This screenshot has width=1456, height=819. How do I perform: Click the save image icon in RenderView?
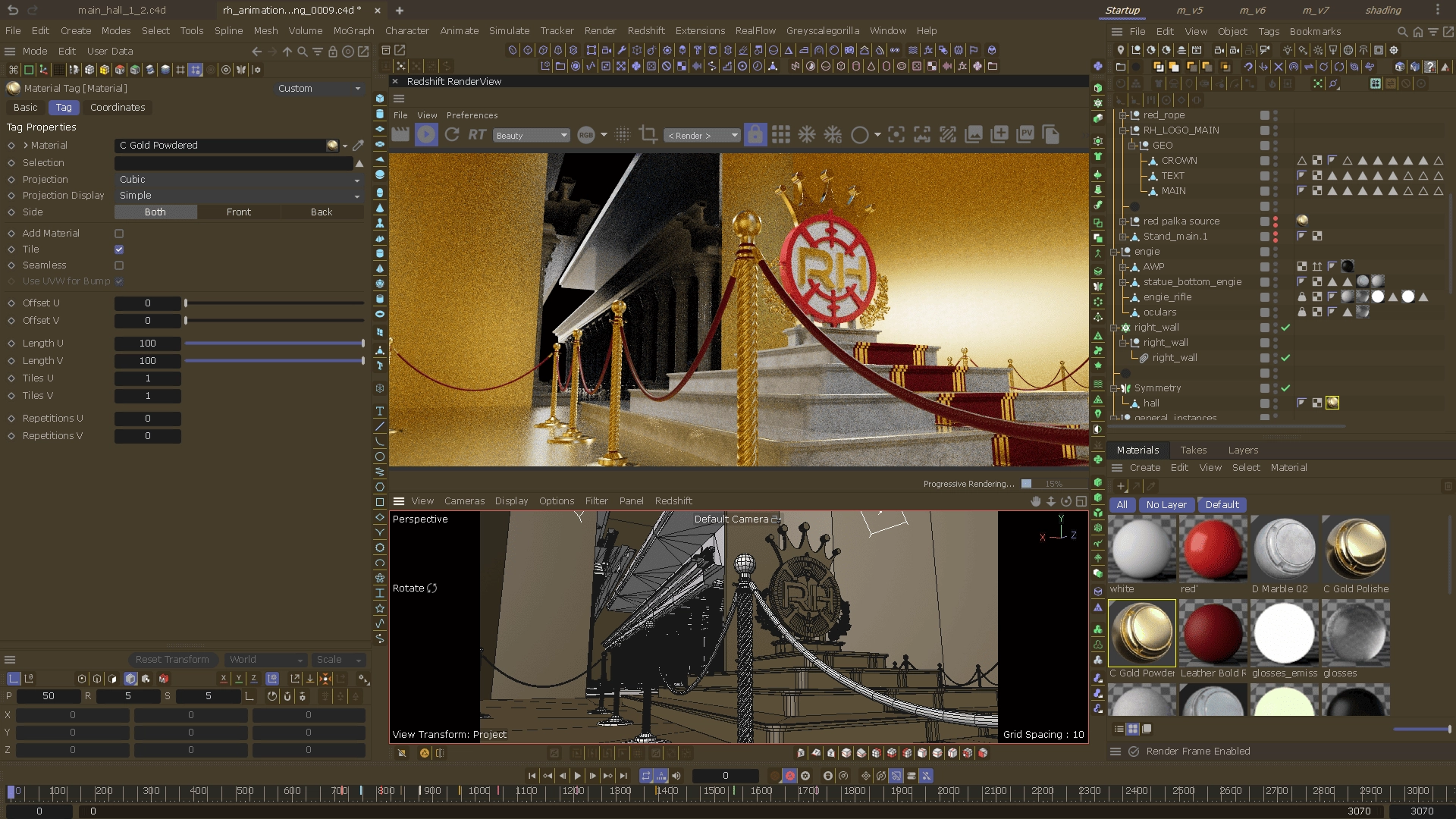[x=974, y=135]
